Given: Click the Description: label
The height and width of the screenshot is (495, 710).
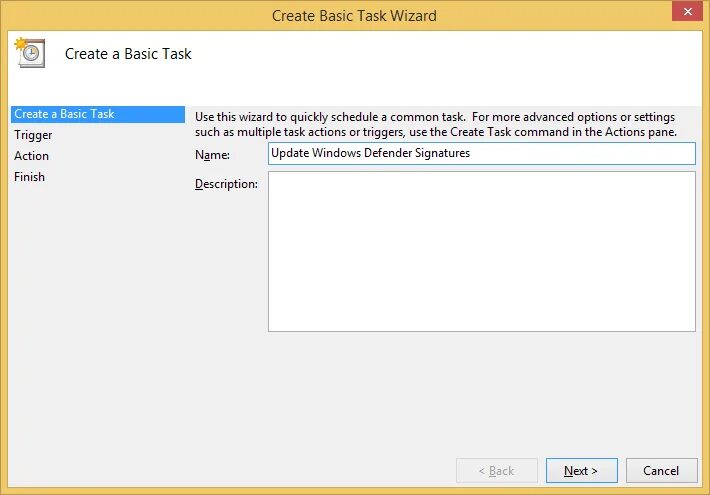Looking at the screenshot, I should coord(227,184).
